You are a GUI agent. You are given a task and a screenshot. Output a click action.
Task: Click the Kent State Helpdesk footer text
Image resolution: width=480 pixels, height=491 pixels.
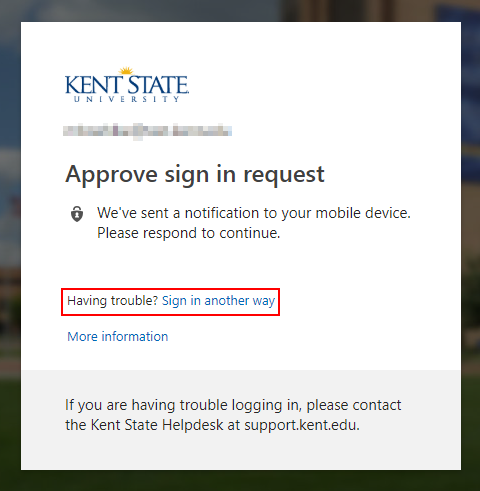pos(157,425)
